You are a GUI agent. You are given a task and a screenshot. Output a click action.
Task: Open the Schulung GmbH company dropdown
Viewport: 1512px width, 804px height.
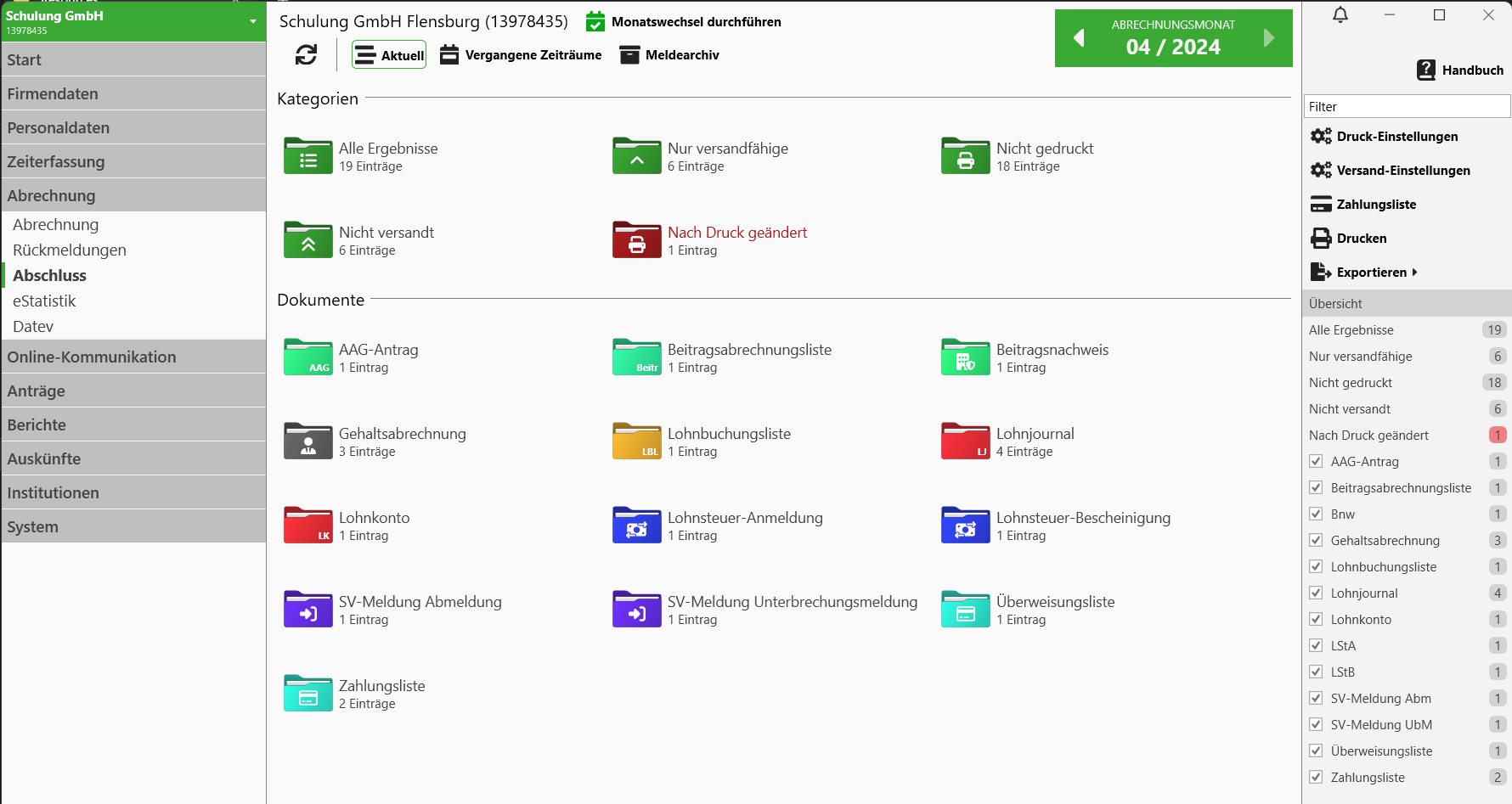click(x=252, y=21)
